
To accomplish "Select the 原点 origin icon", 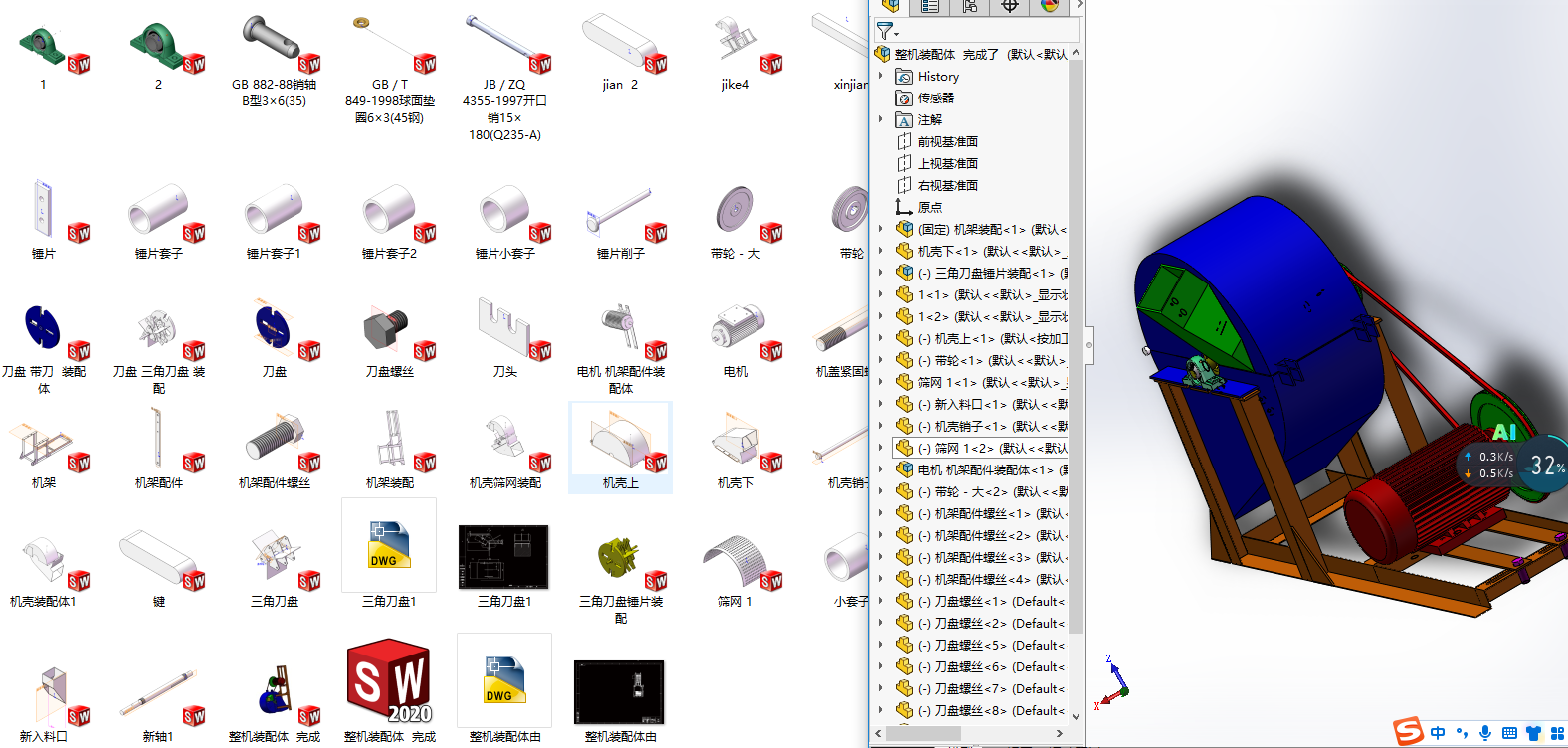I will pos(904,207).
